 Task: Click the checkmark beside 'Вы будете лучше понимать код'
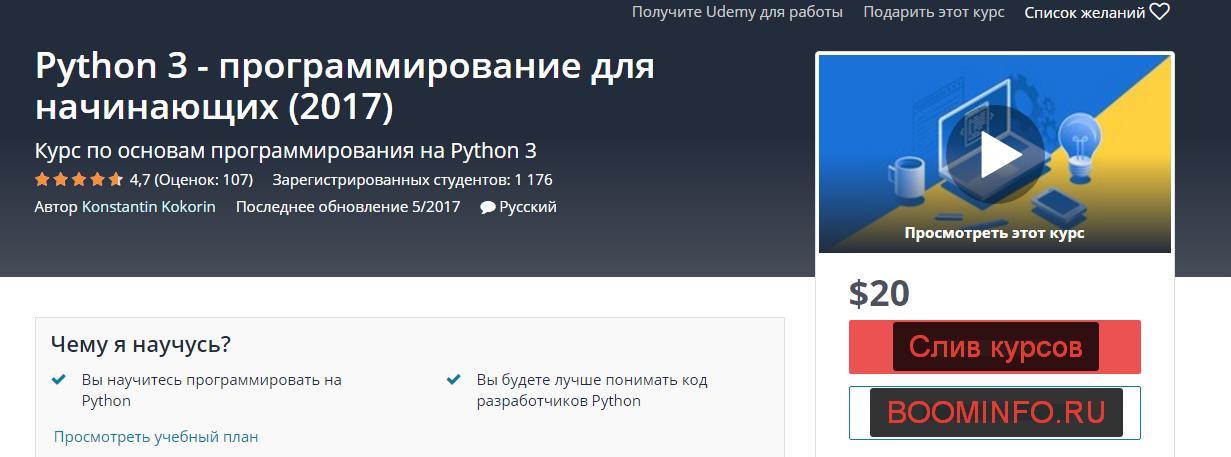(x=454, y=380)
